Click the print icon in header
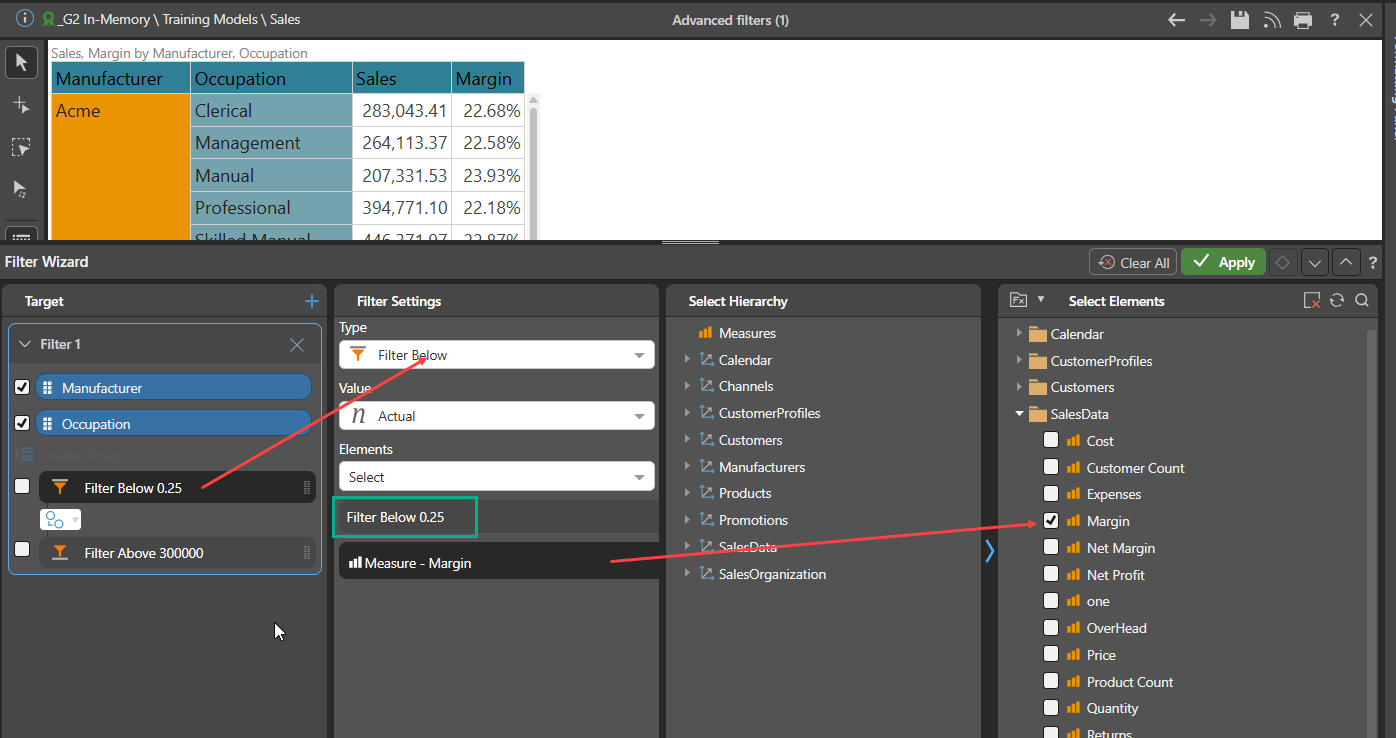1396x738 pixels. point(1302,20)
